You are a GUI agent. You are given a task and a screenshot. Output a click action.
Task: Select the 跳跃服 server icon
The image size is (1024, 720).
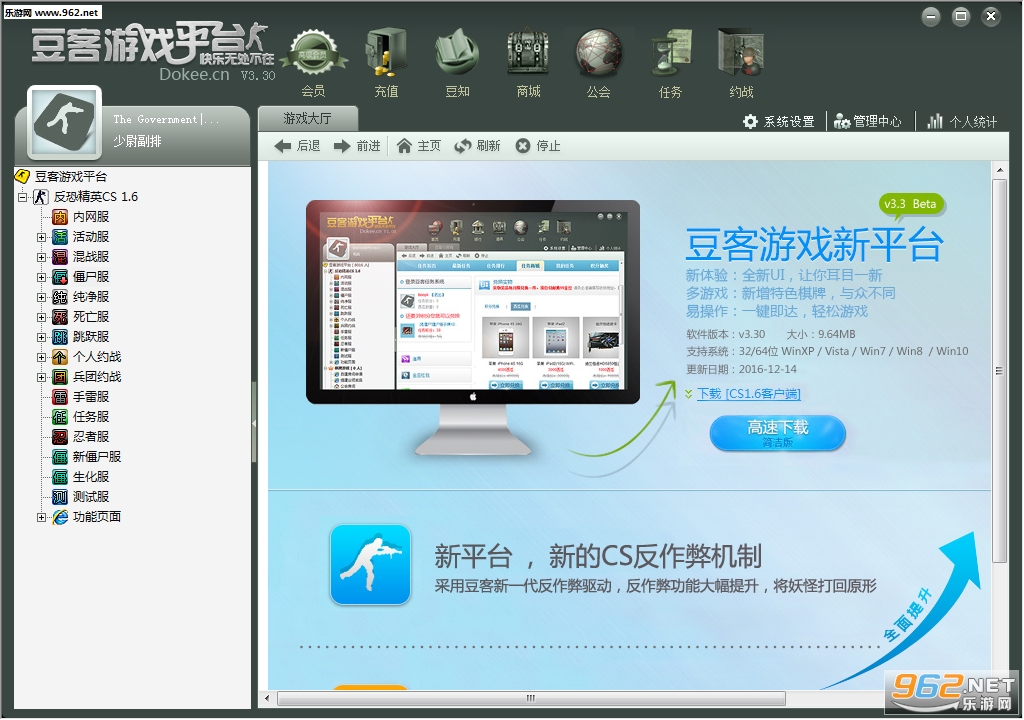[x=60, y=337]
